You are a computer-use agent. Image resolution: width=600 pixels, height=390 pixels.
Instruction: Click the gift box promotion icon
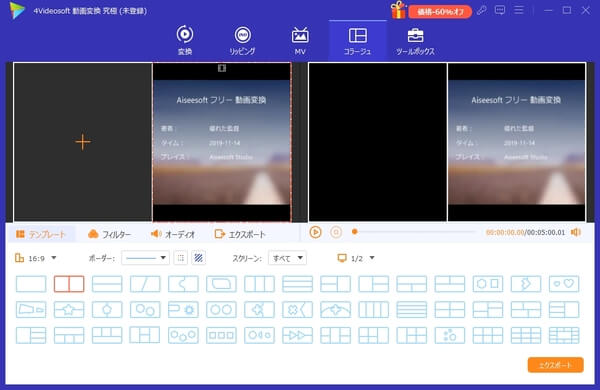tap(398, 10)
